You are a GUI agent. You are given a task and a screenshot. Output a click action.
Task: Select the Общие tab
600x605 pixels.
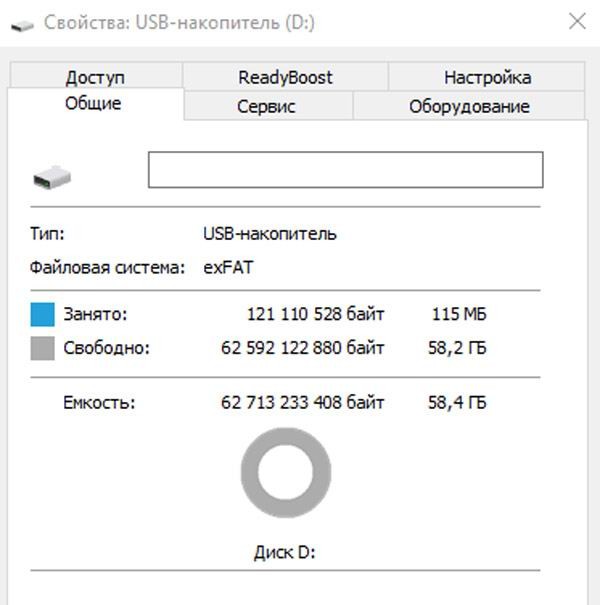93,104
